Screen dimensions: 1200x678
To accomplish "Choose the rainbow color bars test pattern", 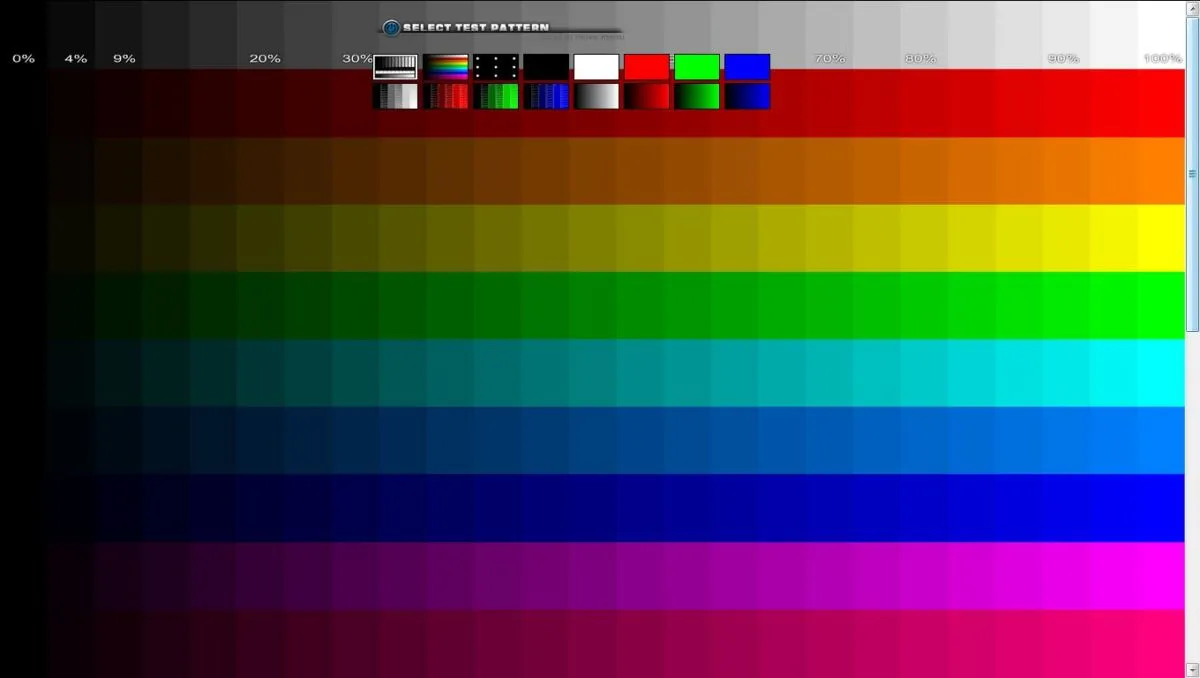I will (x=446, y=67).
